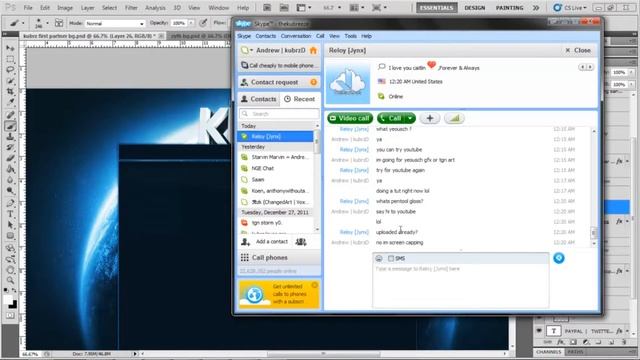Open Skype Conversation menu
This screenshot has height=360, width=640.
pyautogui.click(x=296, y=36)
